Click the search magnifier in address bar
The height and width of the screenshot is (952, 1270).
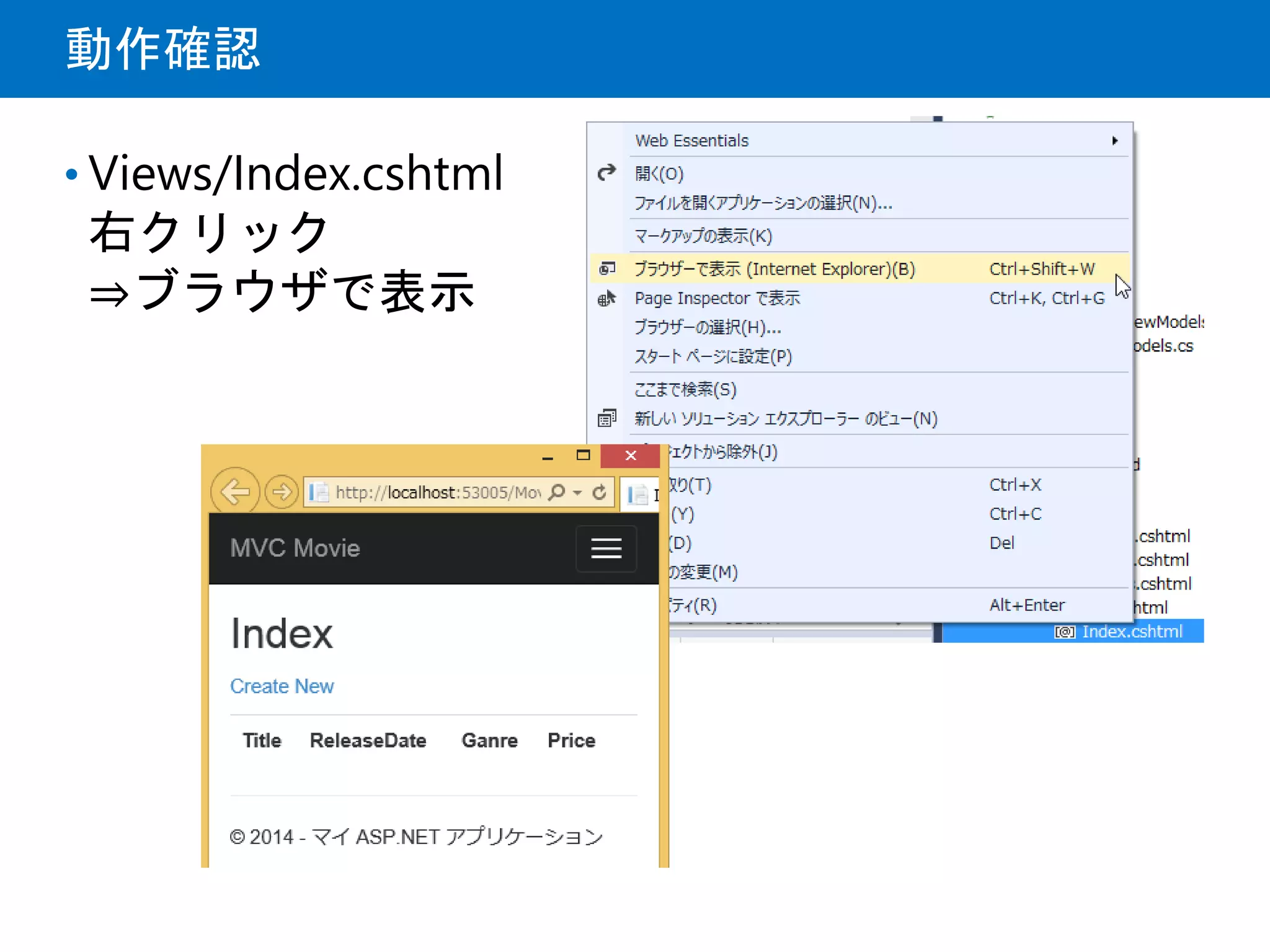[557, 492]
